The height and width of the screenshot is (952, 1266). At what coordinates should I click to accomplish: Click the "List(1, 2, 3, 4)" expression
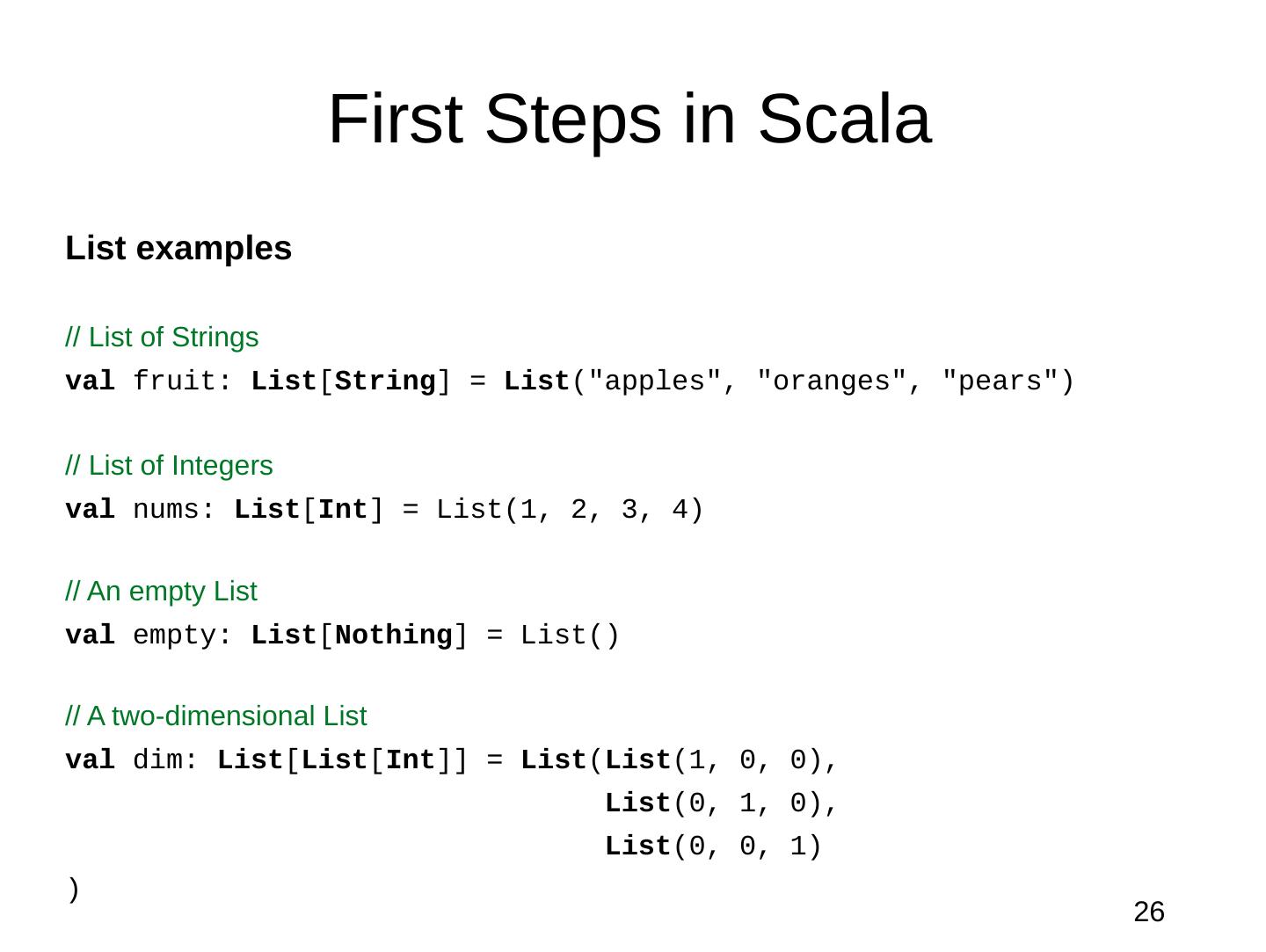coord(570,511)
